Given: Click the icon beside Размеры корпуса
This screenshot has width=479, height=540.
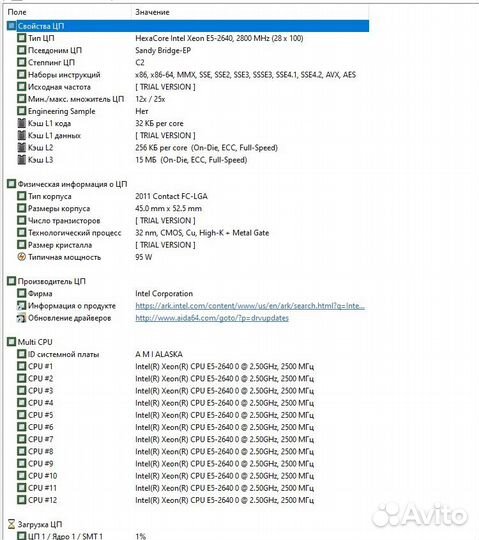Looking at the screenshot, I should (x=22, y=208).
